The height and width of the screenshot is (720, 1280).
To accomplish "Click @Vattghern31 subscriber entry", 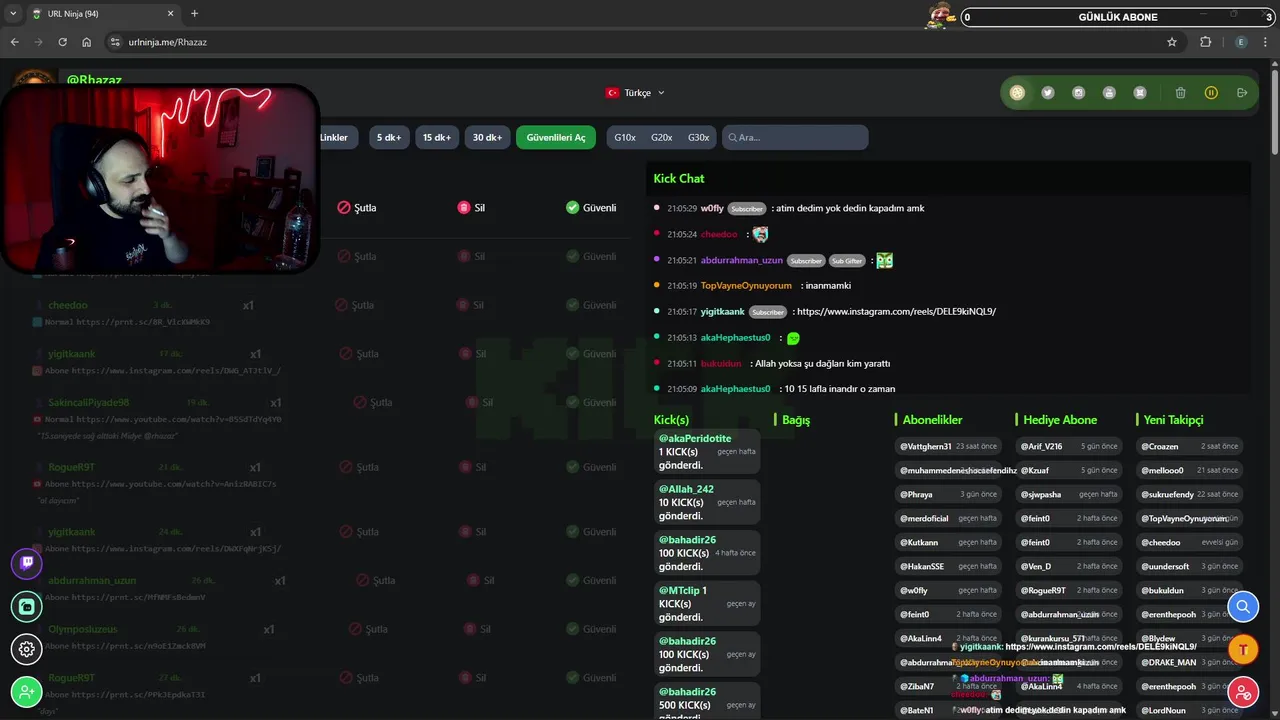I will pyautogui.click(x=950, y=446).
